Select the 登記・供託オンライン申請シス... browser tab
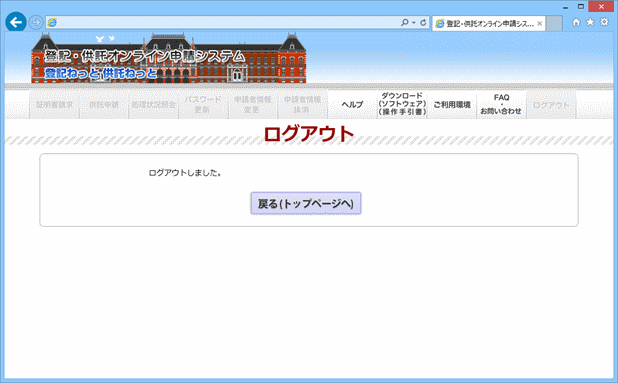The image size is (618, 383). click(489, 24)
